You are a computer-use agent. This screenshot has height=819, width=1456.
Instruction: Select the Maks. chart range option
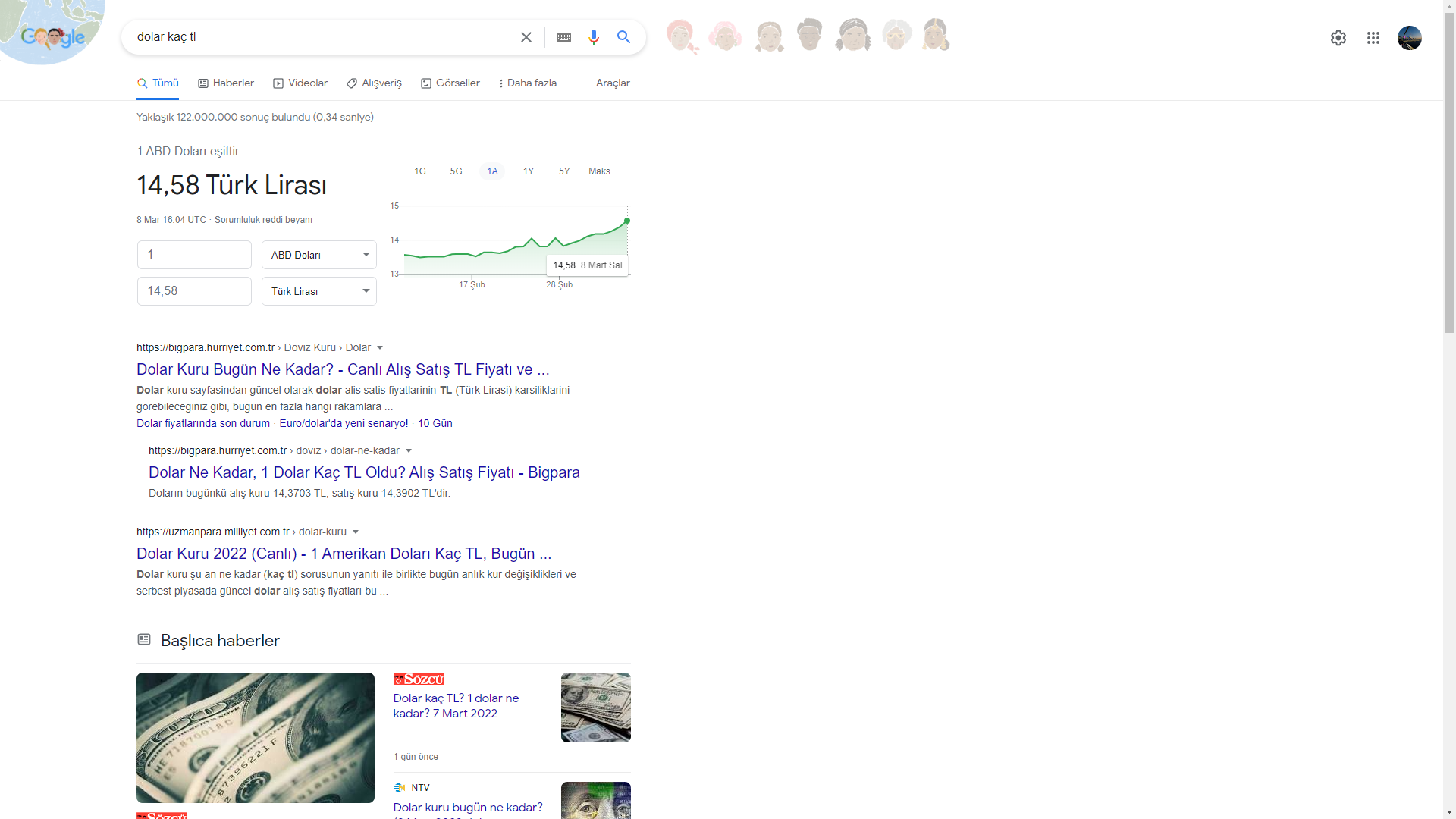(x=600, y=171)
